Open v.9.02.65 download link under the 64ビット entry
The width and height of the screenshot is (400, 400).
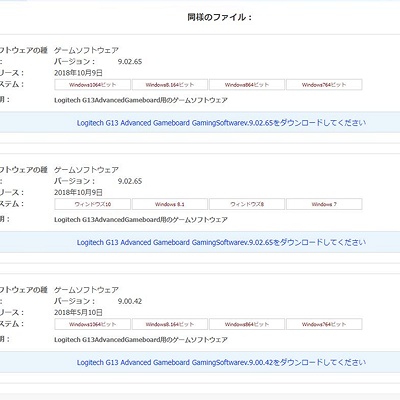[221, 123]
